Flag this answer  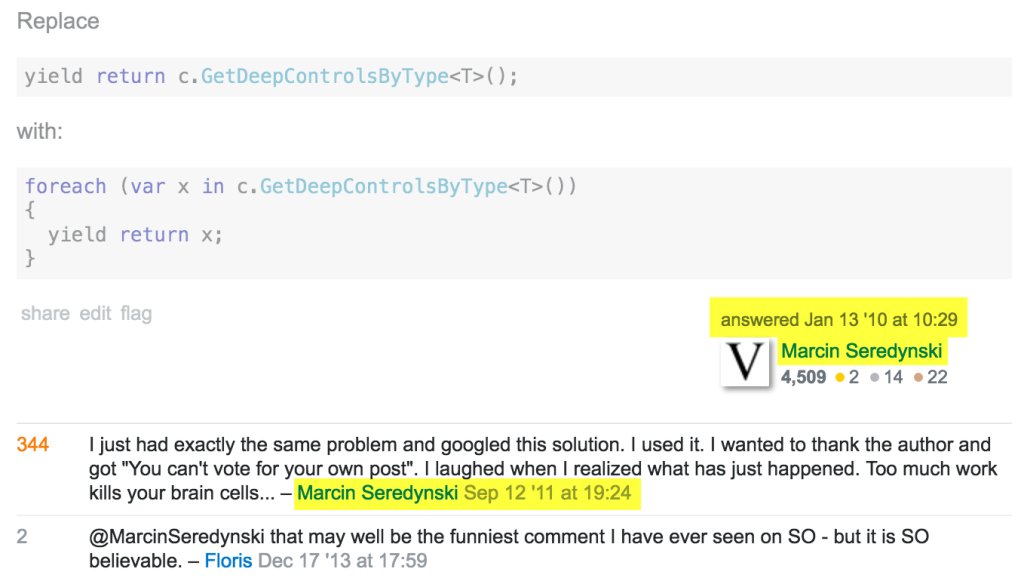[136, 314]
